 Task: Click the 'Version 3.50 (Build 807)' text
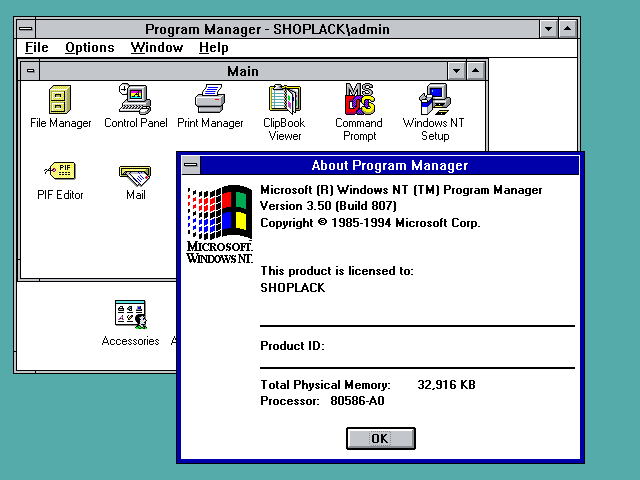point(329,206)
